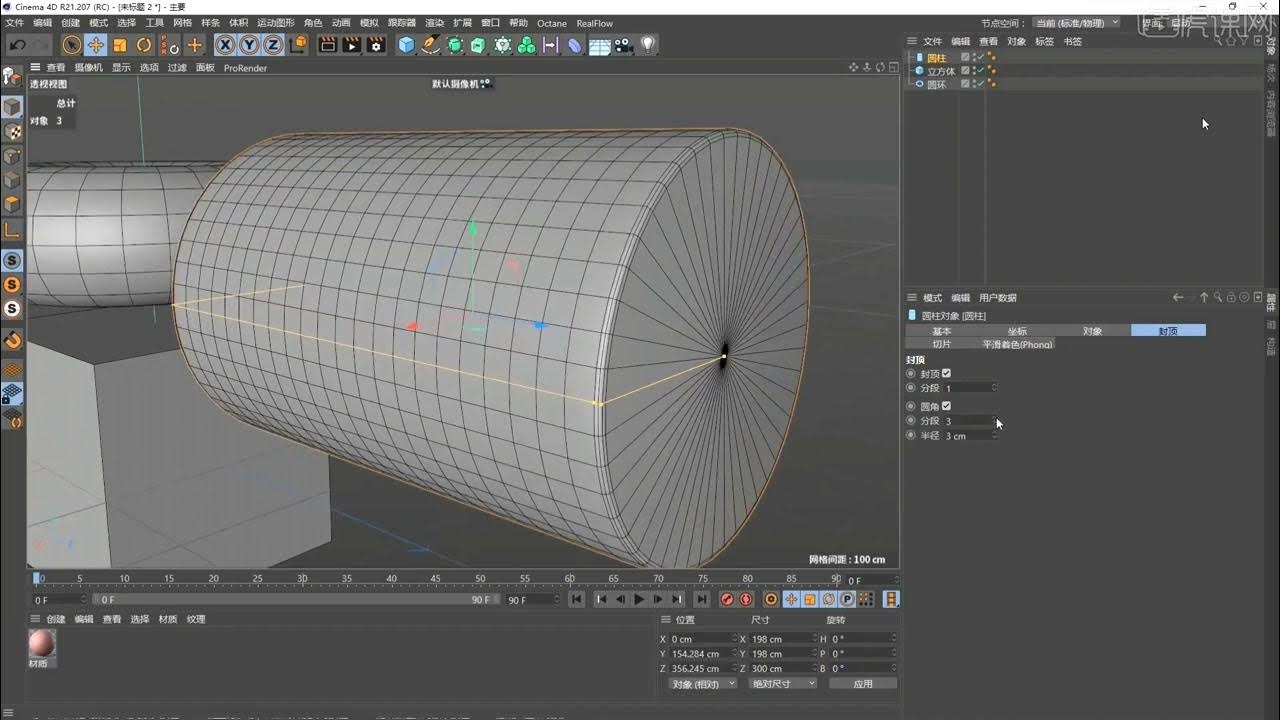
Task: Uncheck the 封顶 checkbox
Action: click(x=946, y=373)
